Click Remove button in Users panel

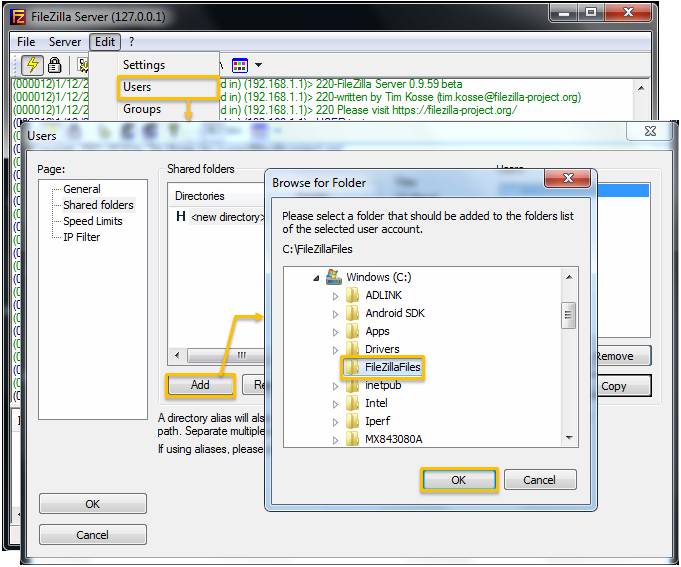624,356
